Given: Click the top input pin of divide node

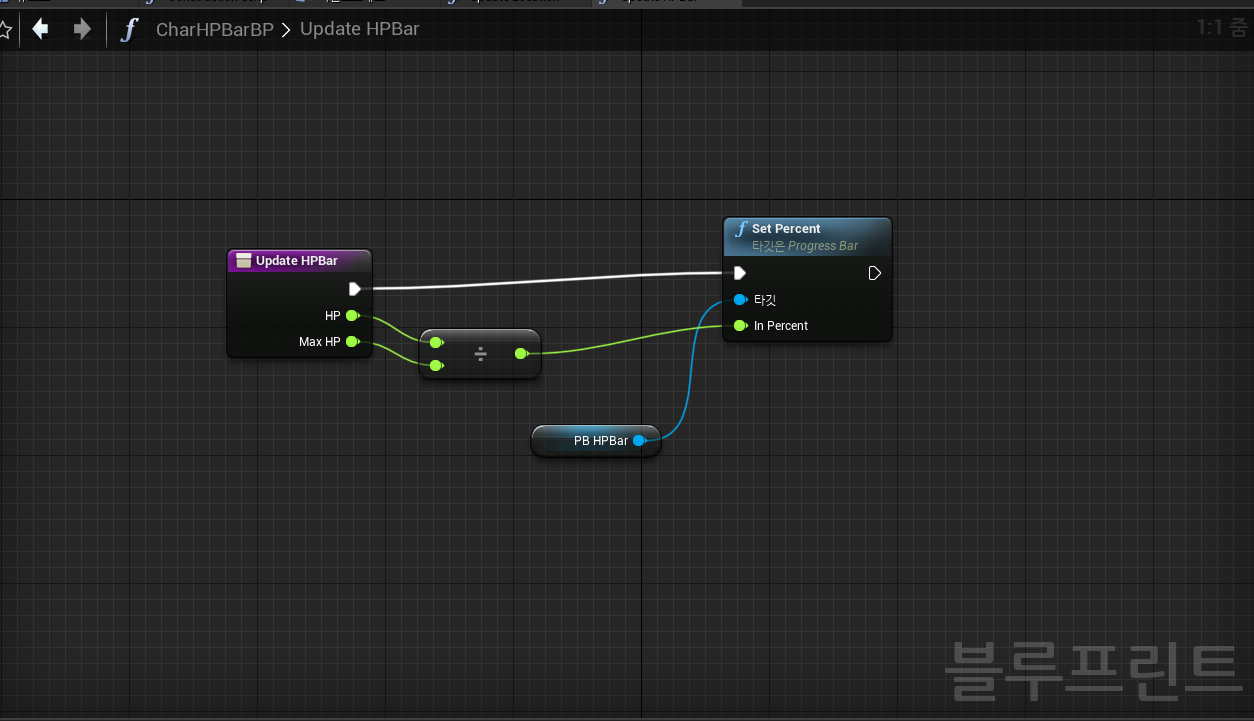Looking at the screenshot, I should 435,342.
